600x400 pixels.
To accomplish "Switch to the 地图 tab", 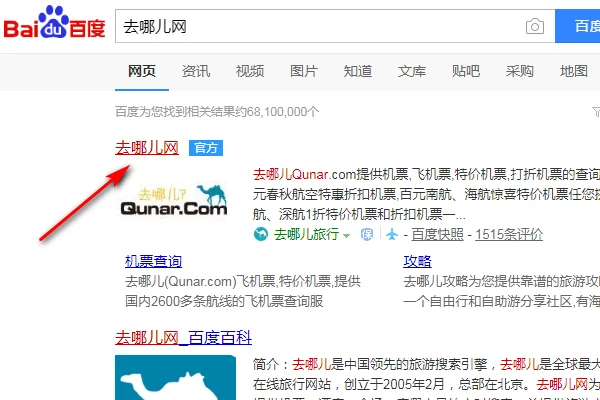I will click(573, 71).
